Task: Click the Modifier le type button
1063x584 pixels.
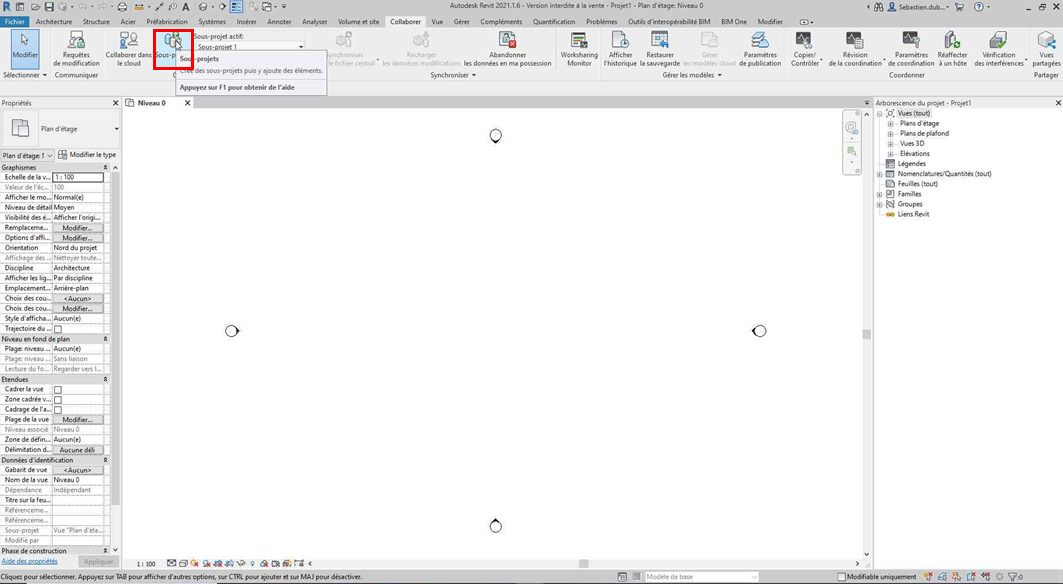Action: coord(87,155)
